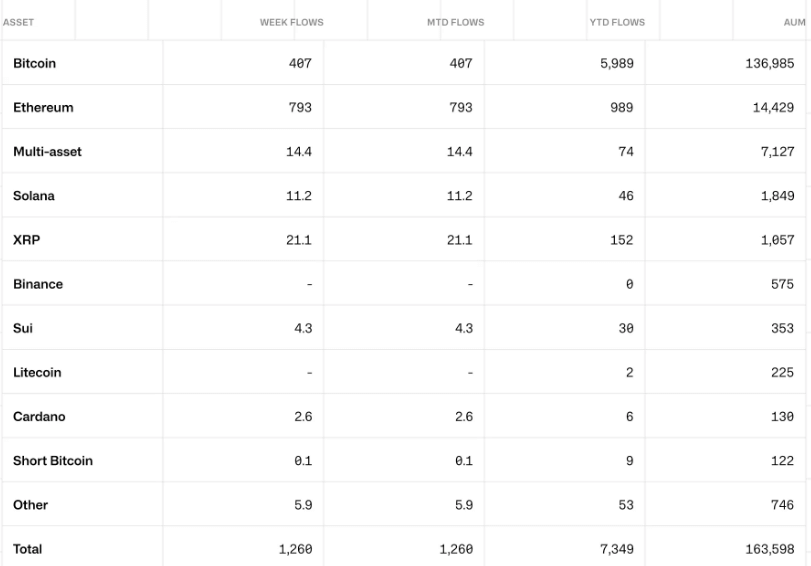The image size is (811, 566).
Task: Select the Total AUM value 163,598
Action: click(769, 549)
